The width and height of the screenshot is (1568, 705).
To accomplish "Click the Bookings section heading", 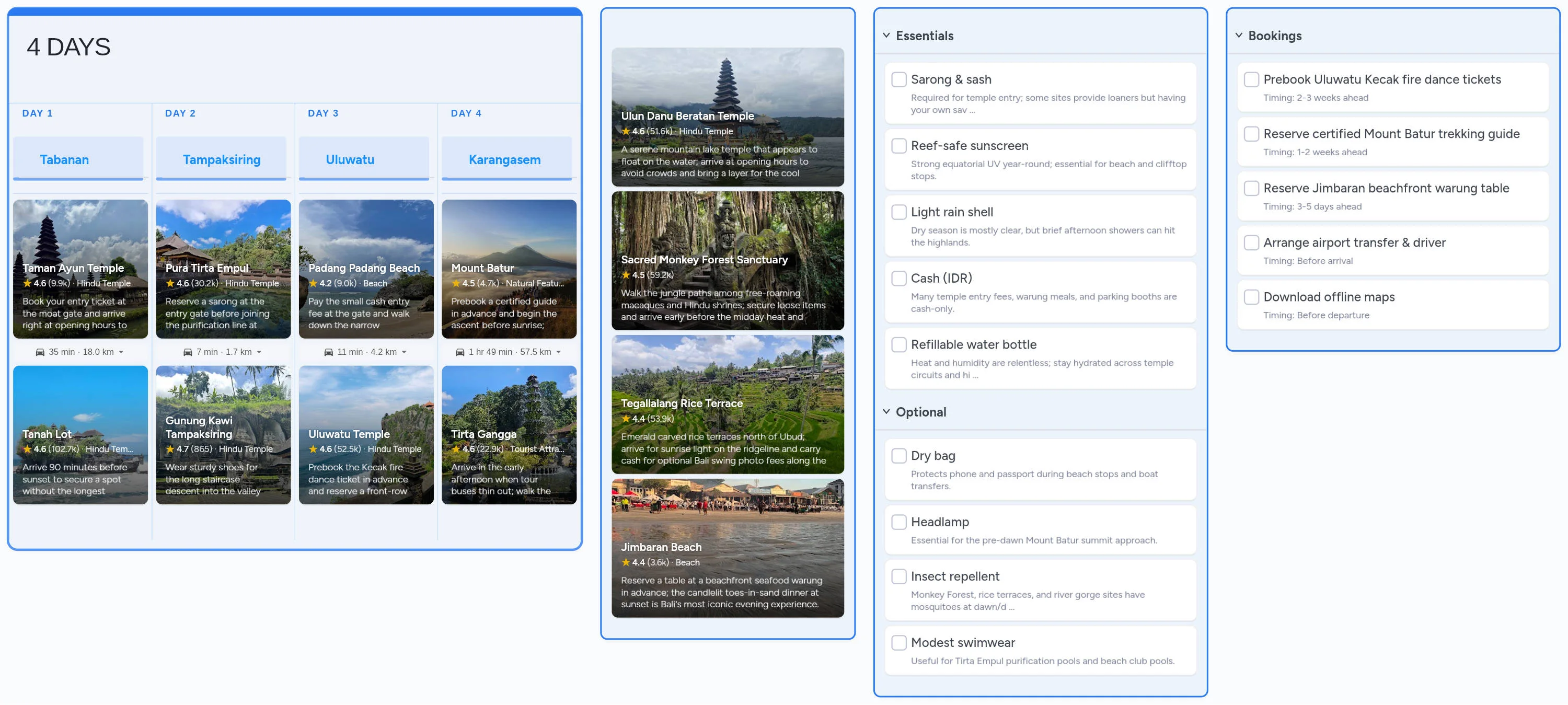I will [x=1275, y=36].
